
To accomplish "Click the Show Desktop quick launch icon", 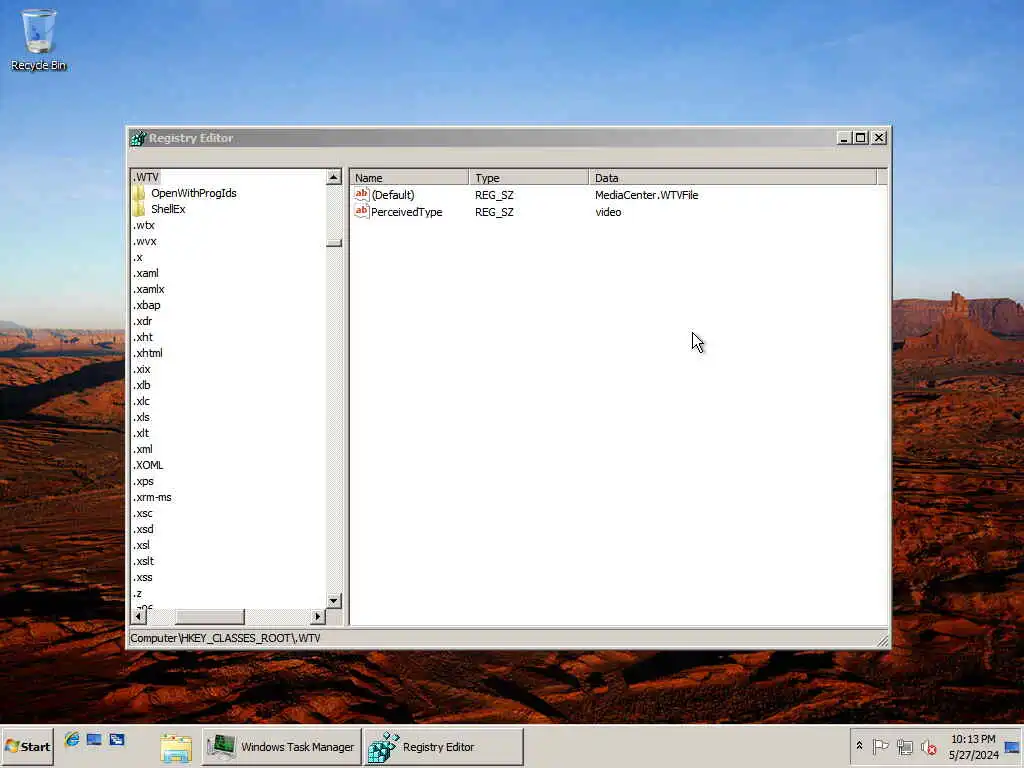I will point(94,739).
